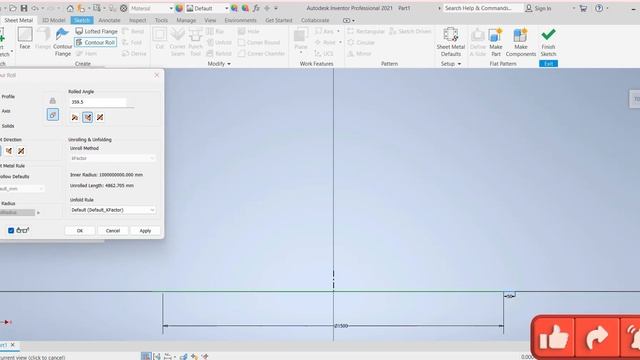This screenshot has width=640, height=360.
Task: Switch to the Sheet Metal tab
Action: coord(18,20)
